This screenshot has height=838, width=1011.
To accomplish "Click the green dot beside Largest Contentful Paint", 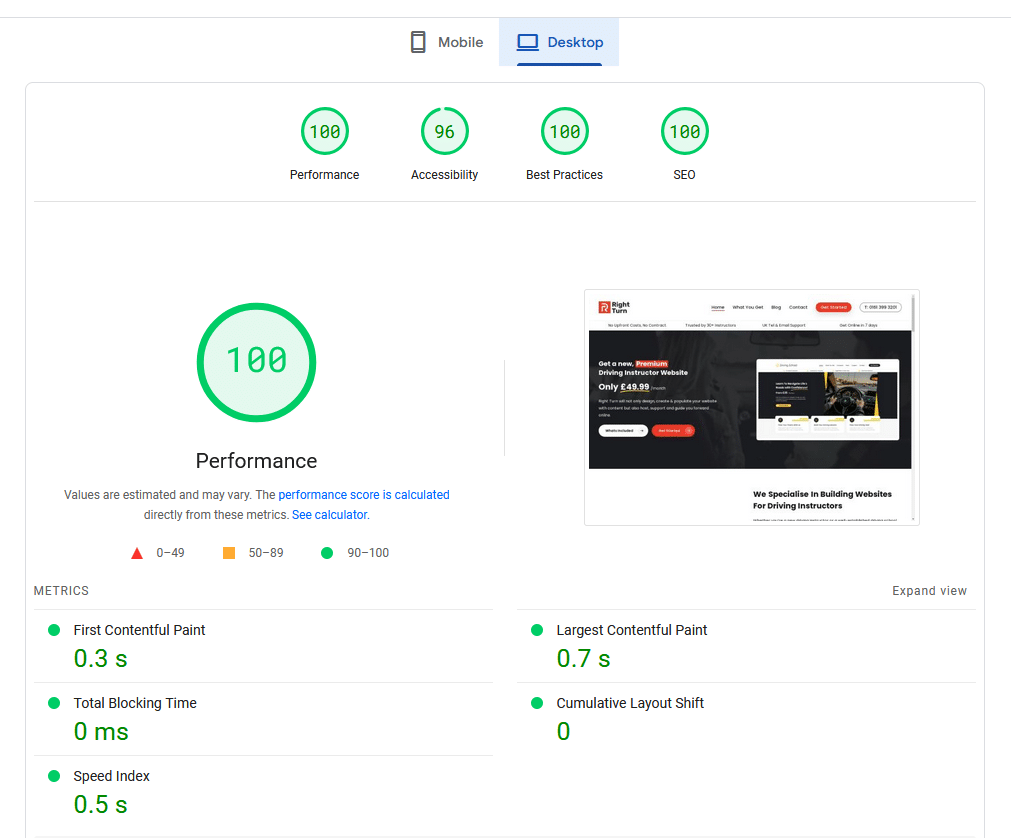I will click(x=537, y=630).
